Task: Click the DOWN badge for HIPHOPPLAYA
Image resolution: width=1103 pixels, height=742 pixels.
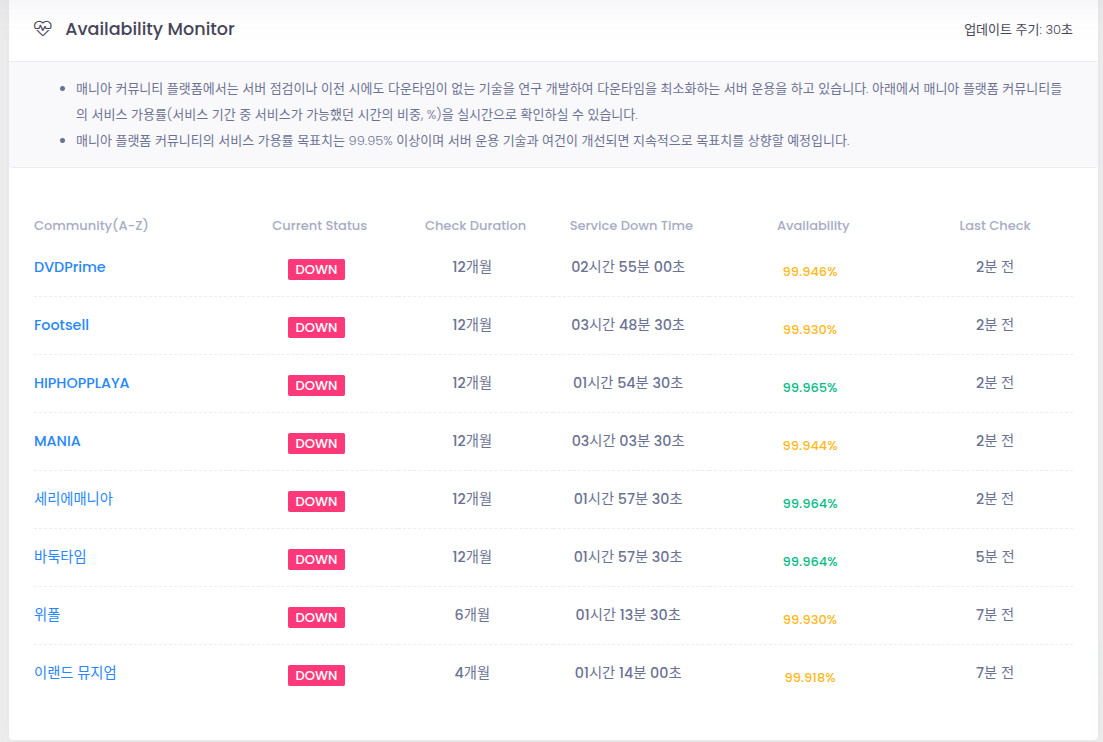Action: 316,386
